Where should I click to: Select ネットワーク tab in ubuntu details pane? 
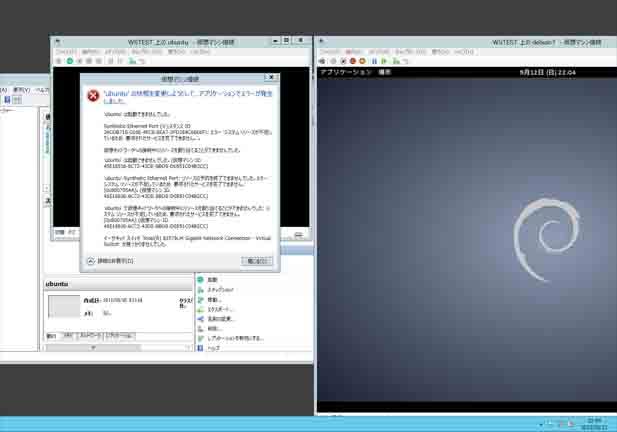point(90,336)
